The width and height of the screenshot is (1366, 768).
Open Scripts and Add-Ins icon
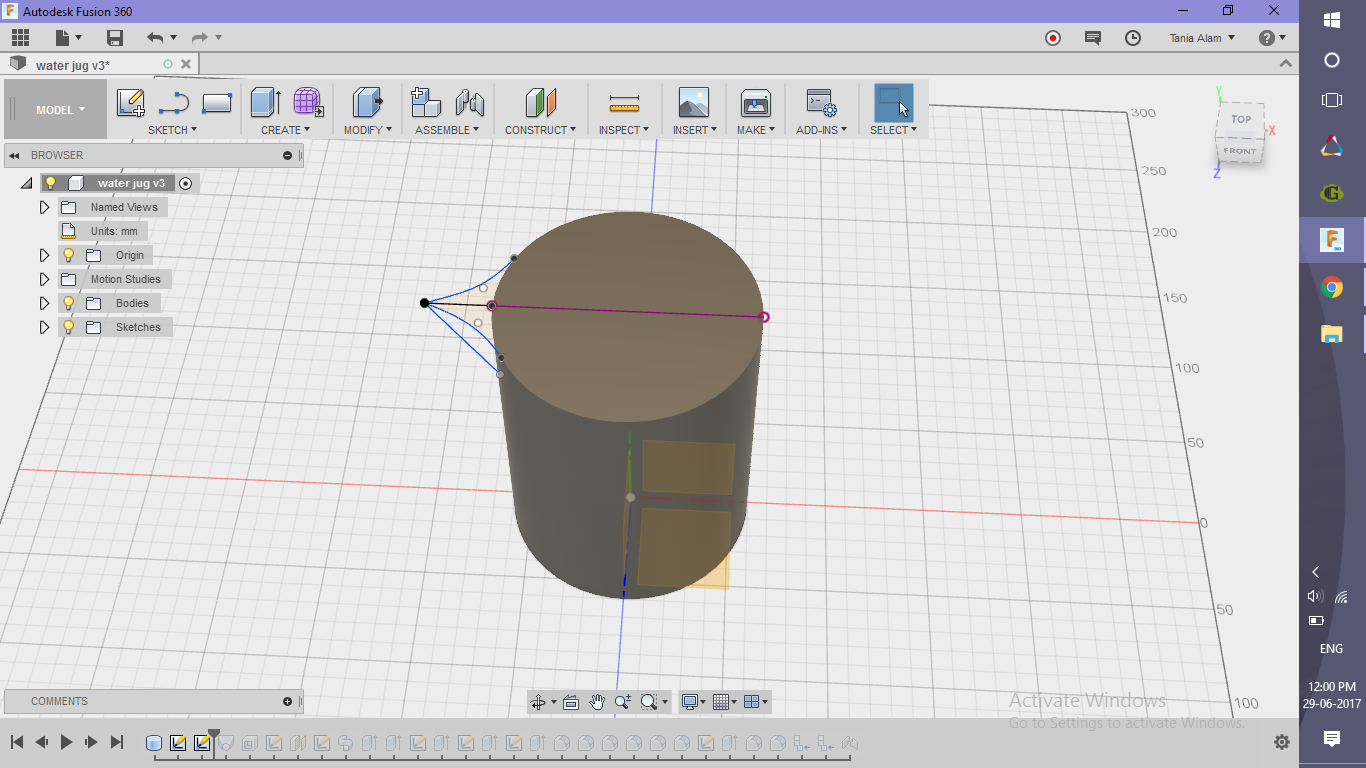coord(821,102)
